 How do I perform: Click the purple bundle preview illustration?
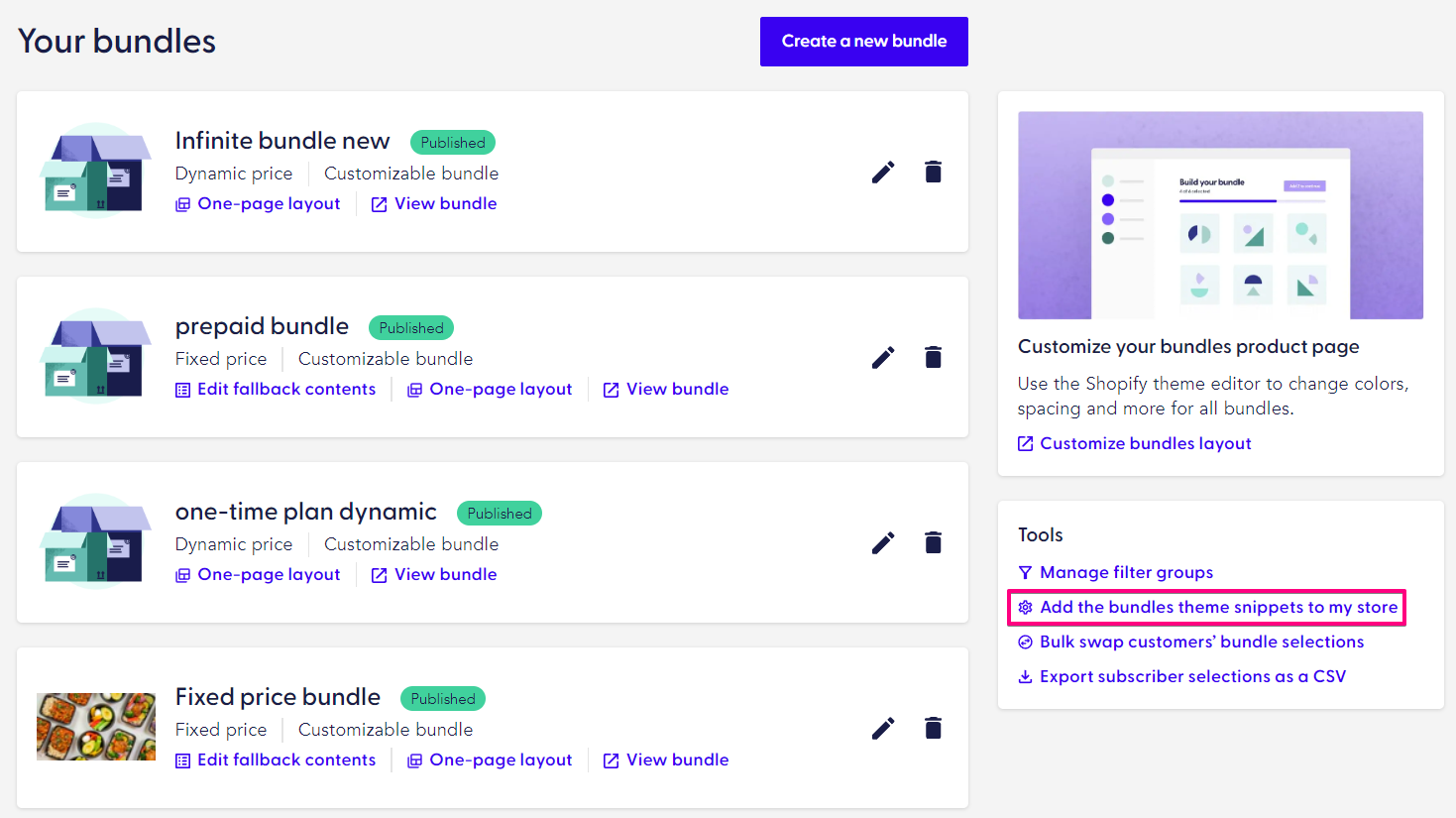1220,215
